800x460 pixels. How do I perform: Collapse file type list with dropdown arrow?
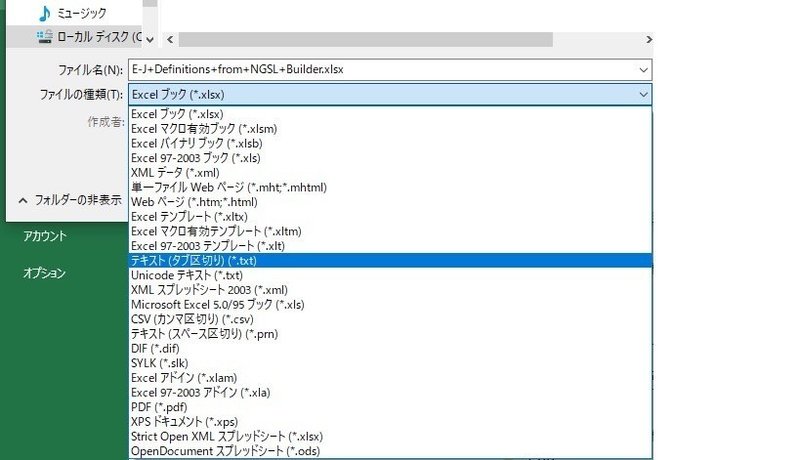(x=643, y=94)
